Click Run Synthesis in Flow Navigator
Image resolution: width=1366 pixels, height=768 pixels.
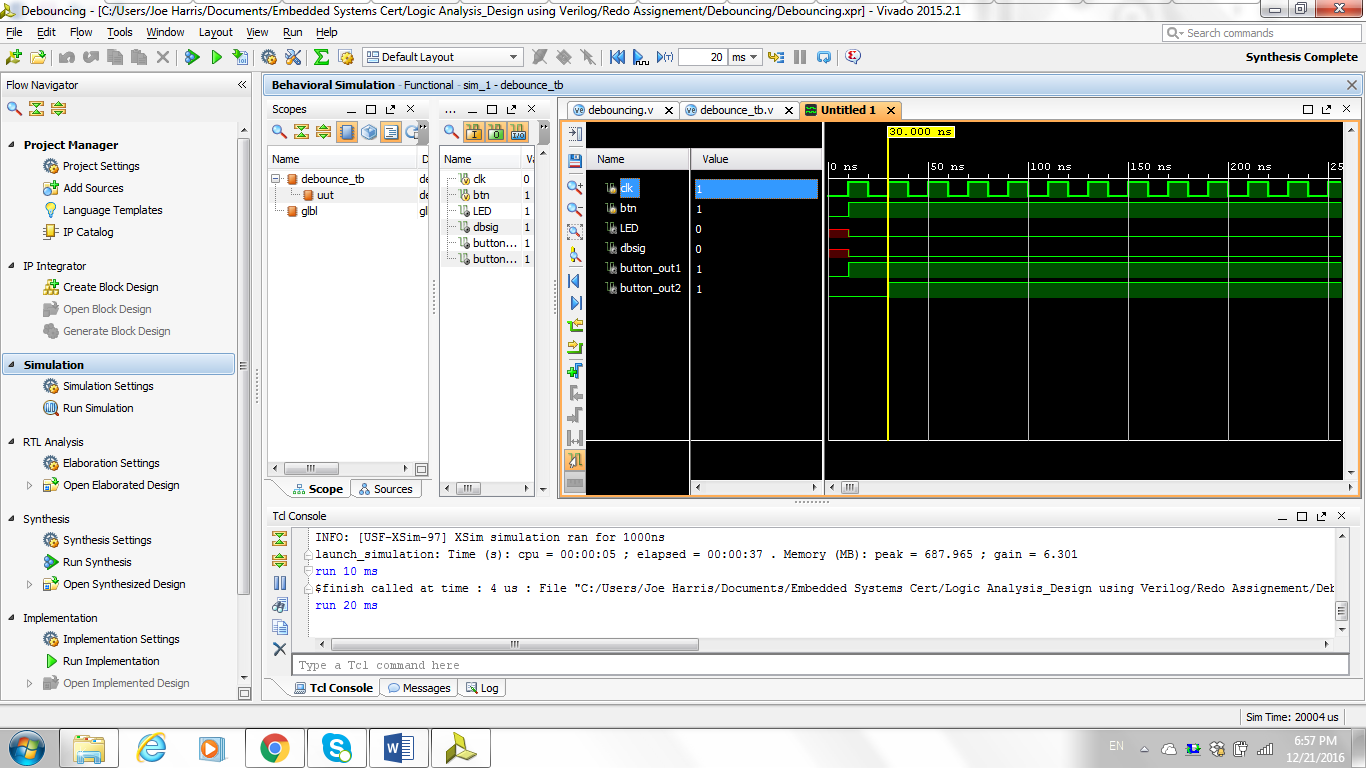tap(97, 562)
